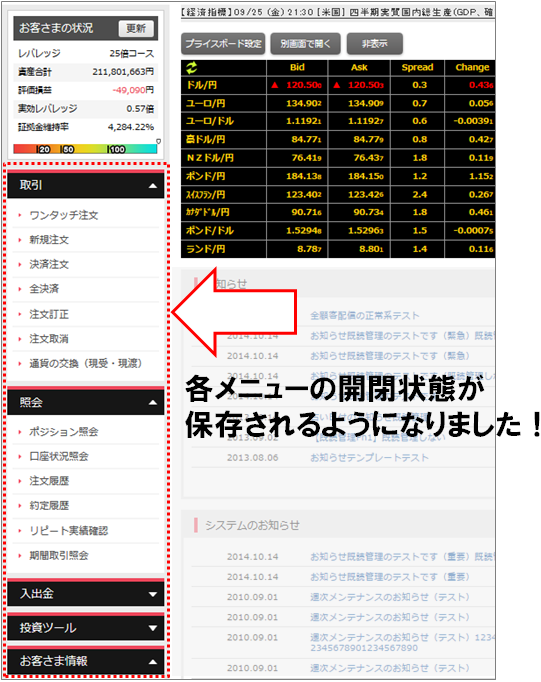The height and width of the screenshot is (682, 541).
Task: Select 全決済 menu item
Action: point(44,289)
